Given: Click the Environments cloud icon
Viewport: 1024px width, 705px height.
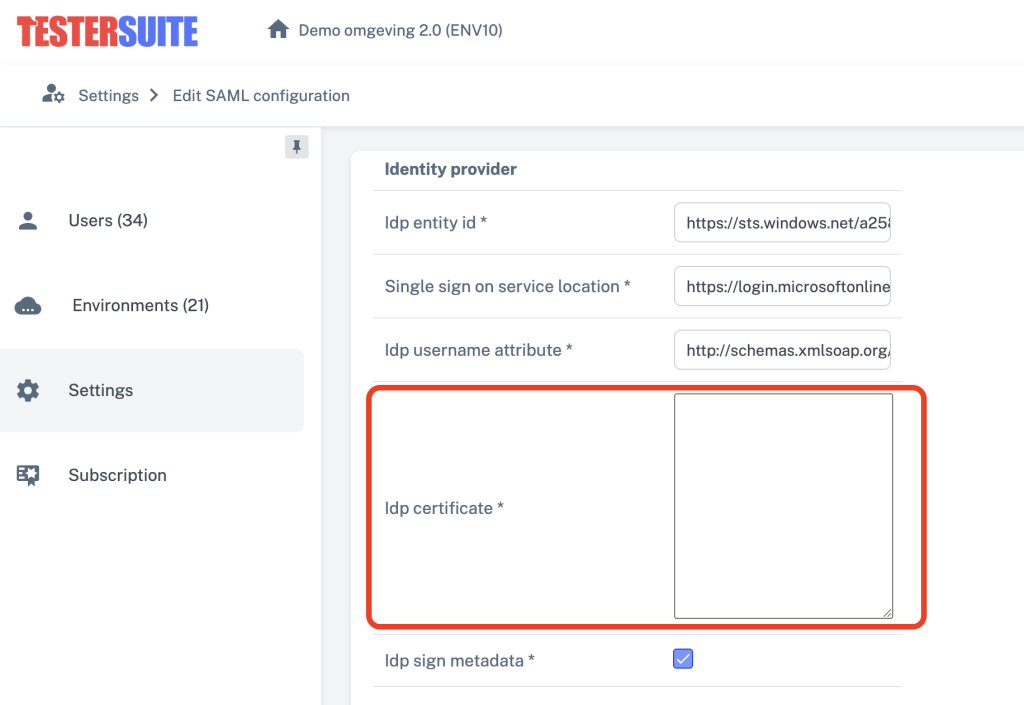Looking at the screenshot, I should pos(28,306).
